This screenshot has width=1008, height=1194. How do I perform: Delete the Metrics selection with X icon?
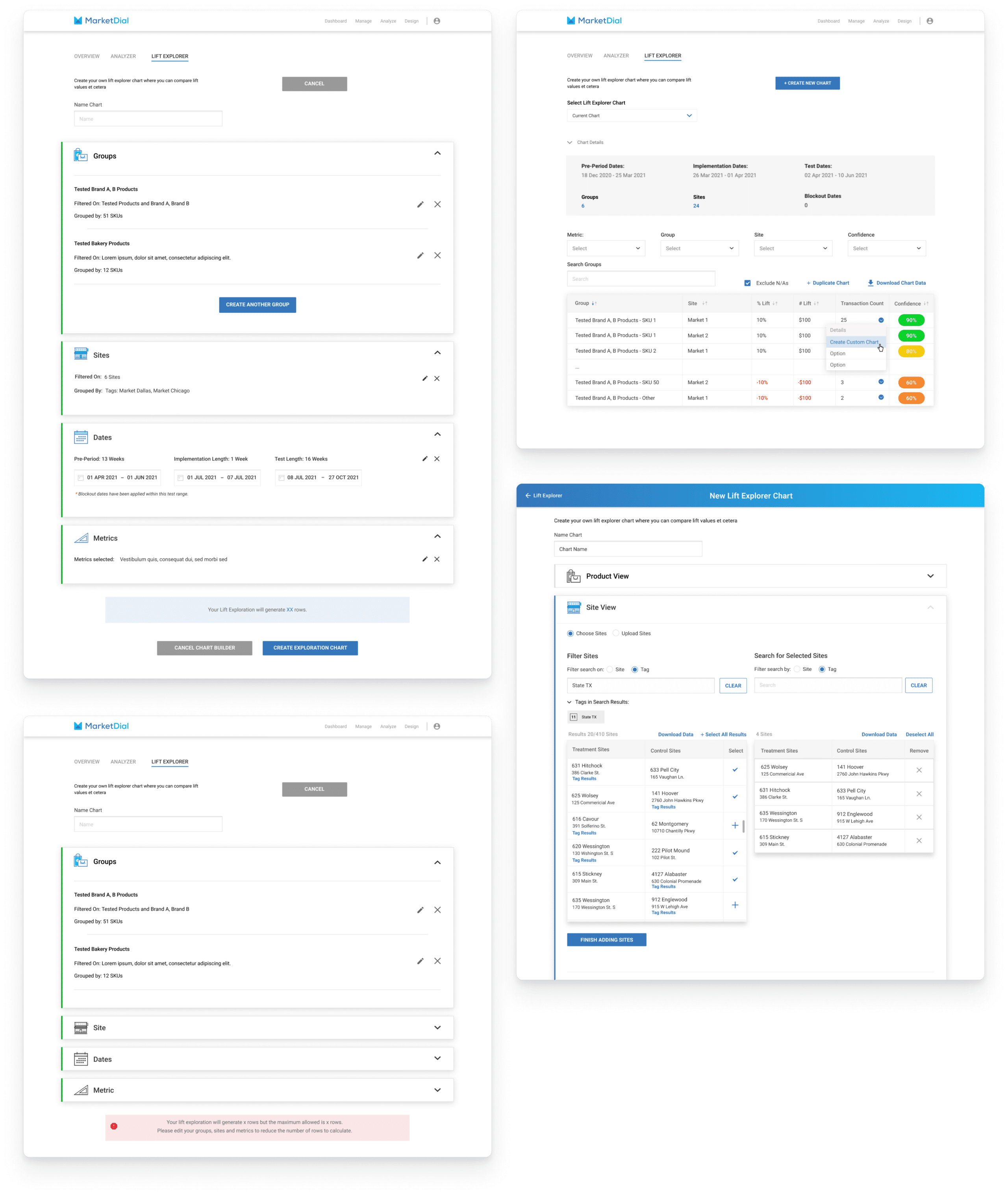coord(437,559)
